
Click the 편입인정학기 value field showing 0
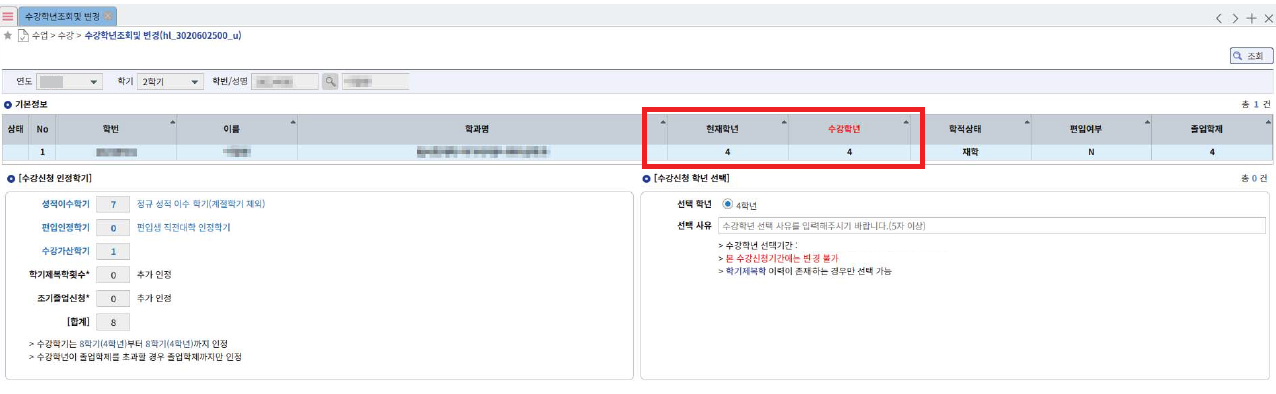(114, 228)
